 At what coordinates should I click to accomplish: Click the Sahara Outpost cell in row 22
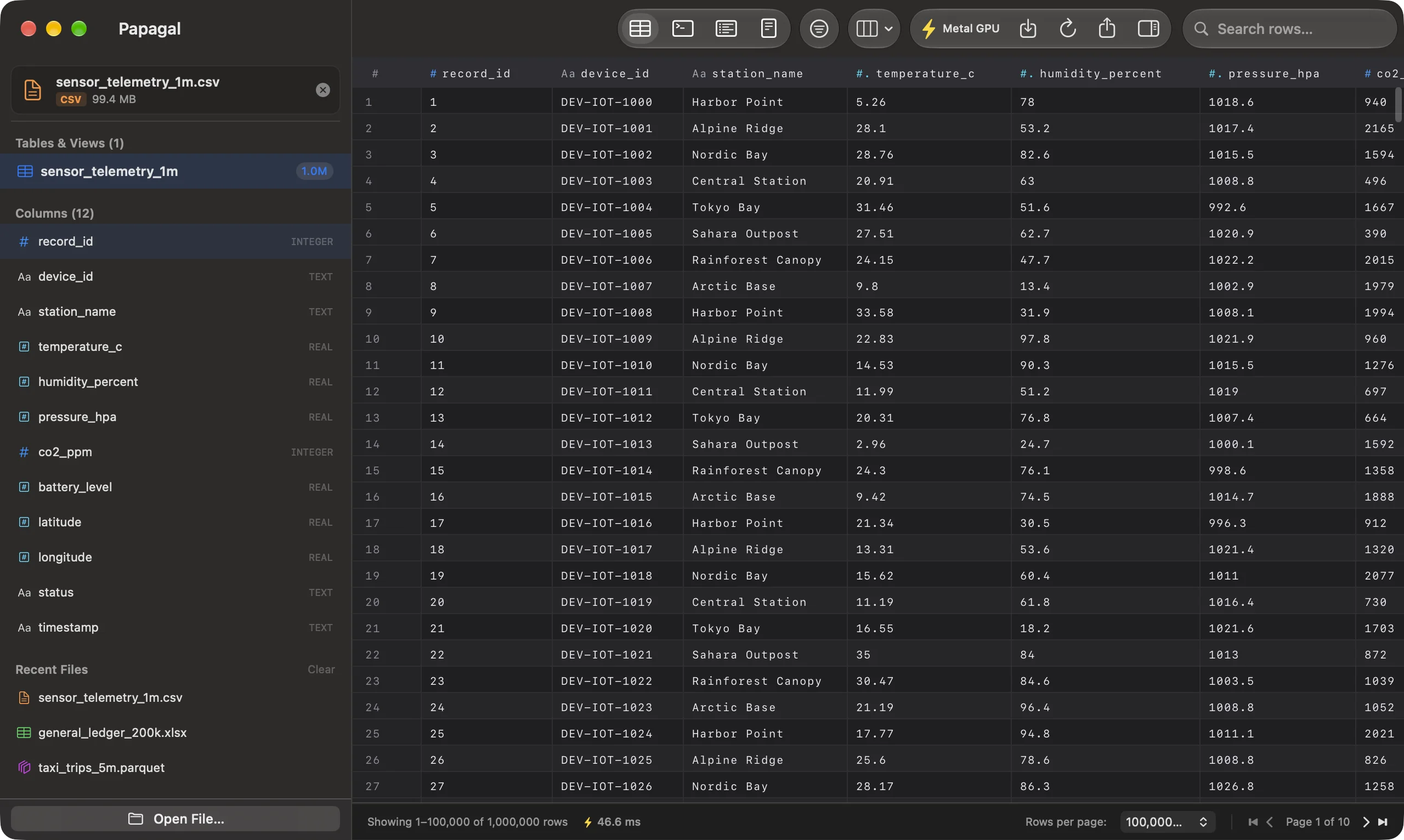point(765,654)
